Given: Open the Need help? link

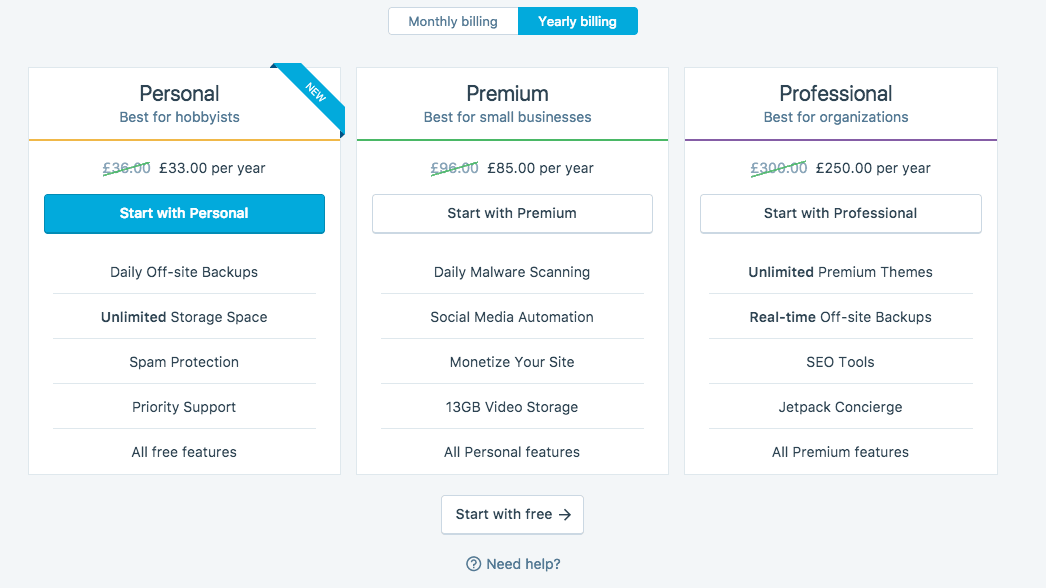Looking at the screenshot, I should tap(523, 564).
